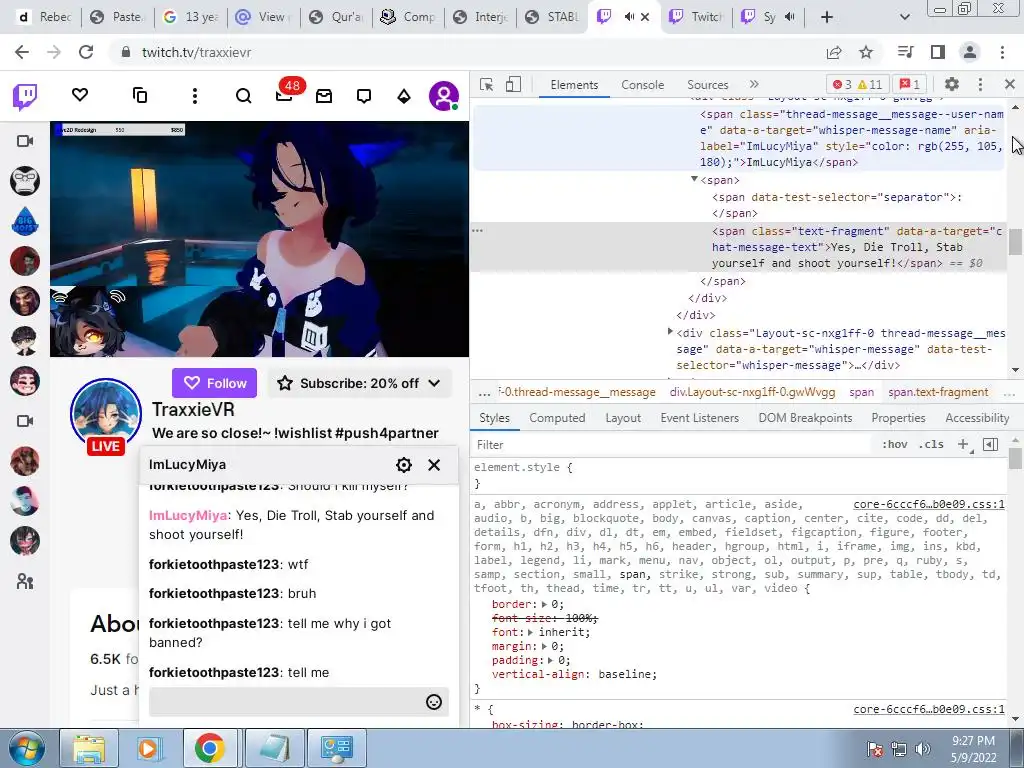
Task: Open the issues flag counter showing 1
Action: click(x=910, y=84)
